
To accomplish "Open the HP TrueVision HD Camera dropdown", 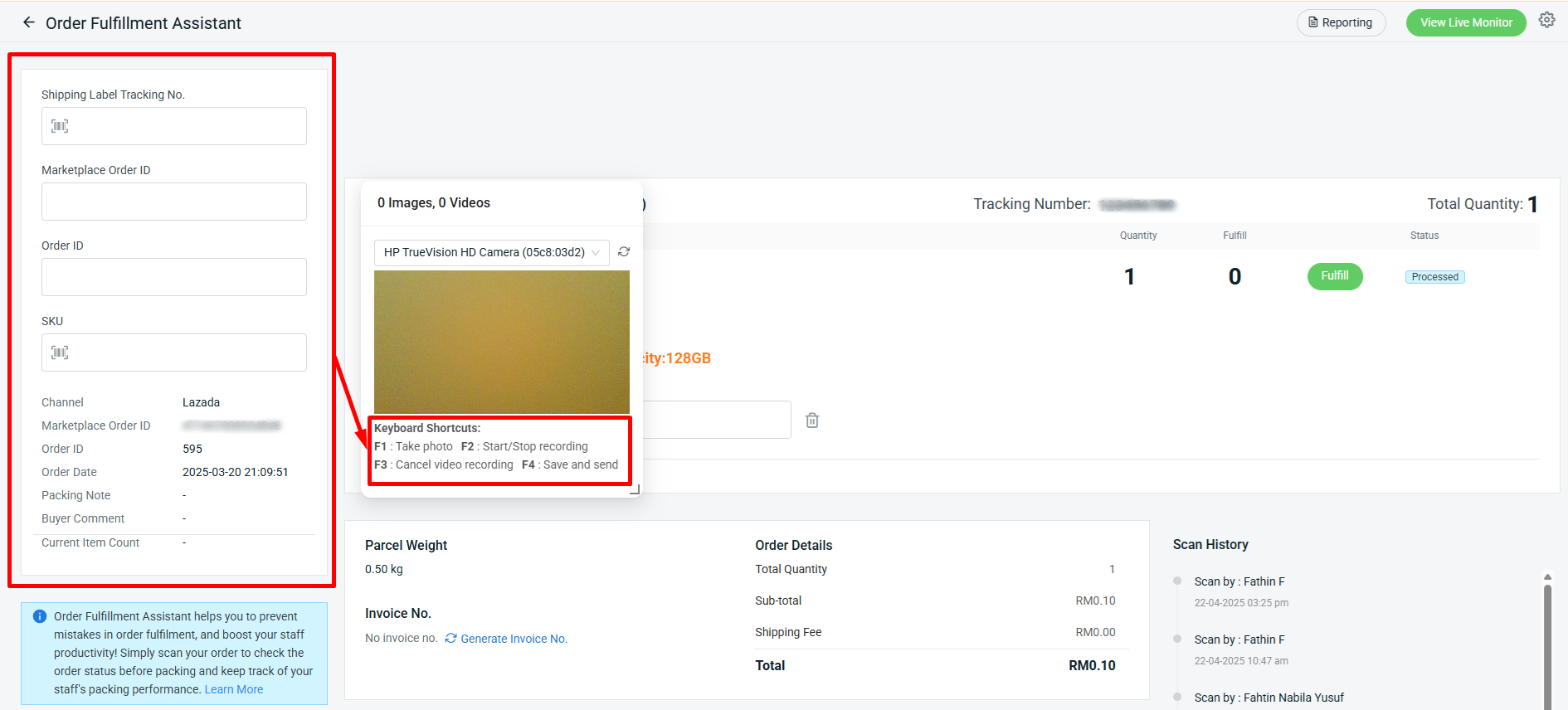I will [x=491, y=252].
